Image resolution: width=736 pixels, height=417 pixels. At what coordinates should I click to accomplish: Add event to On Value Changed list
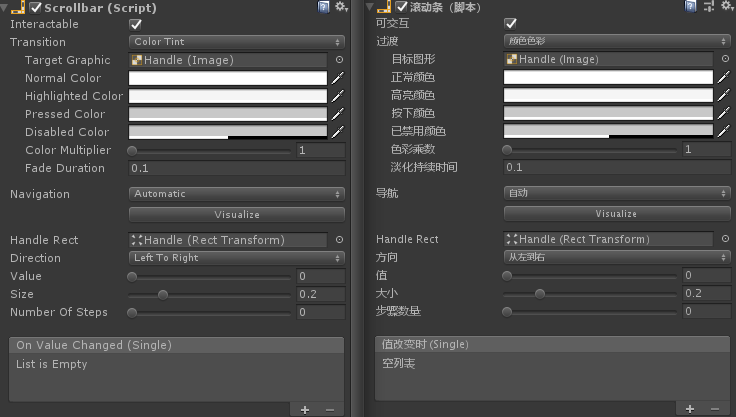tap(305, 410)
